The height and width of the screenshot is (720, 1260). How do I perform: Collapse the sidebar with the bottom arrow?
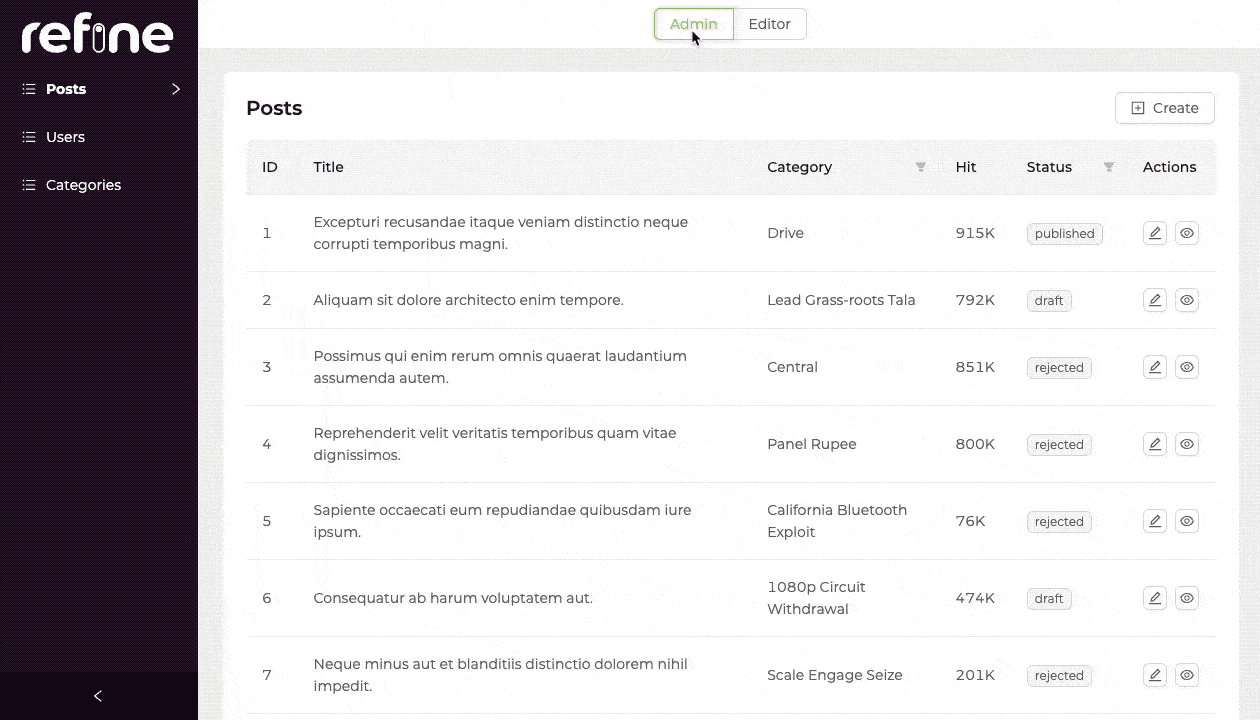tap(98, 696)
